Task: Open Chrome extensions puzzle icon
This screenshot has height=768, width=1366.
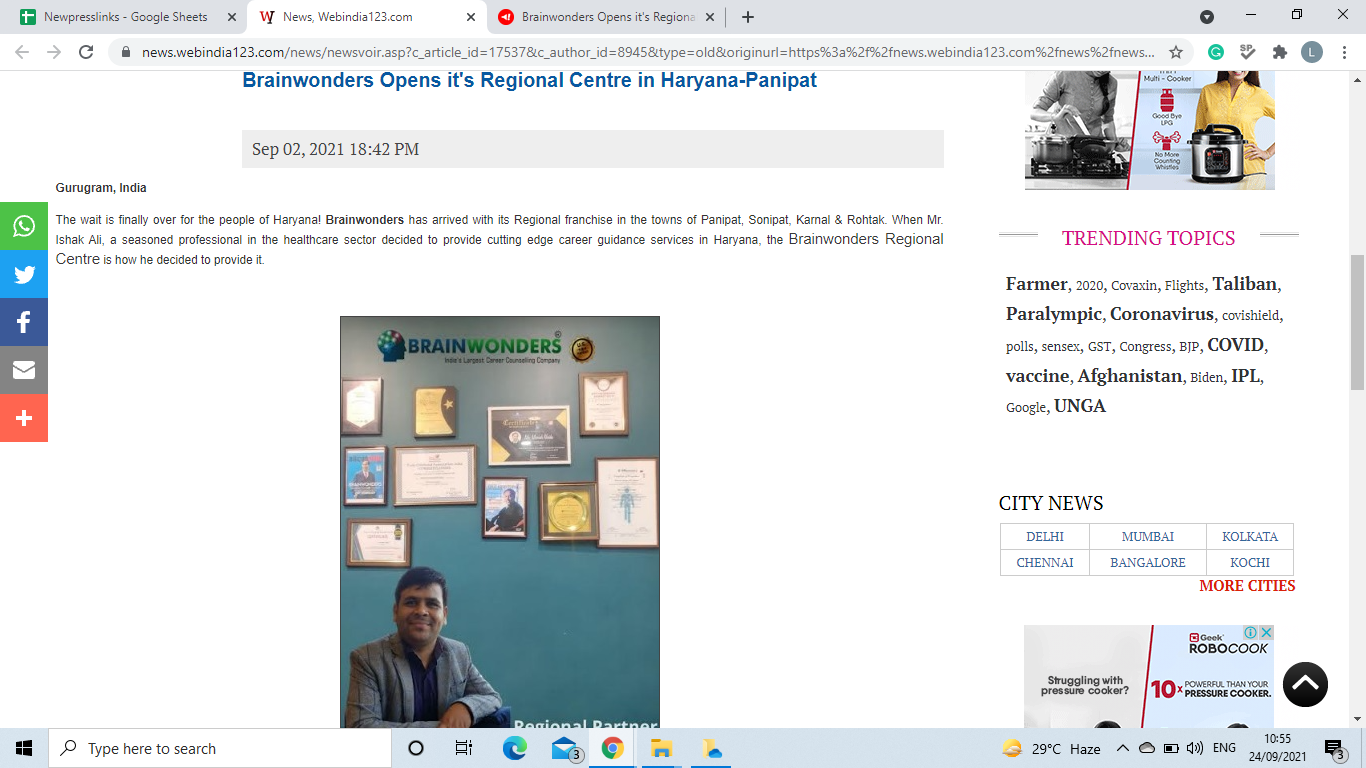Action: pyautogui.click(x=1280, y=52)
